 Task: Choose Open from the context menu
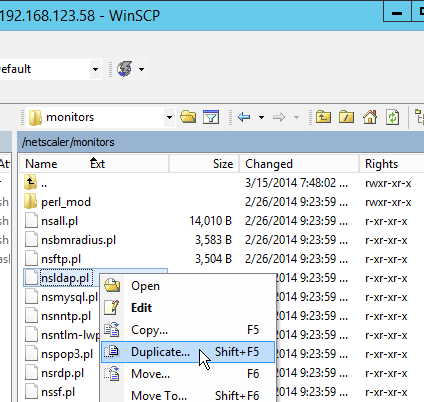188,286
